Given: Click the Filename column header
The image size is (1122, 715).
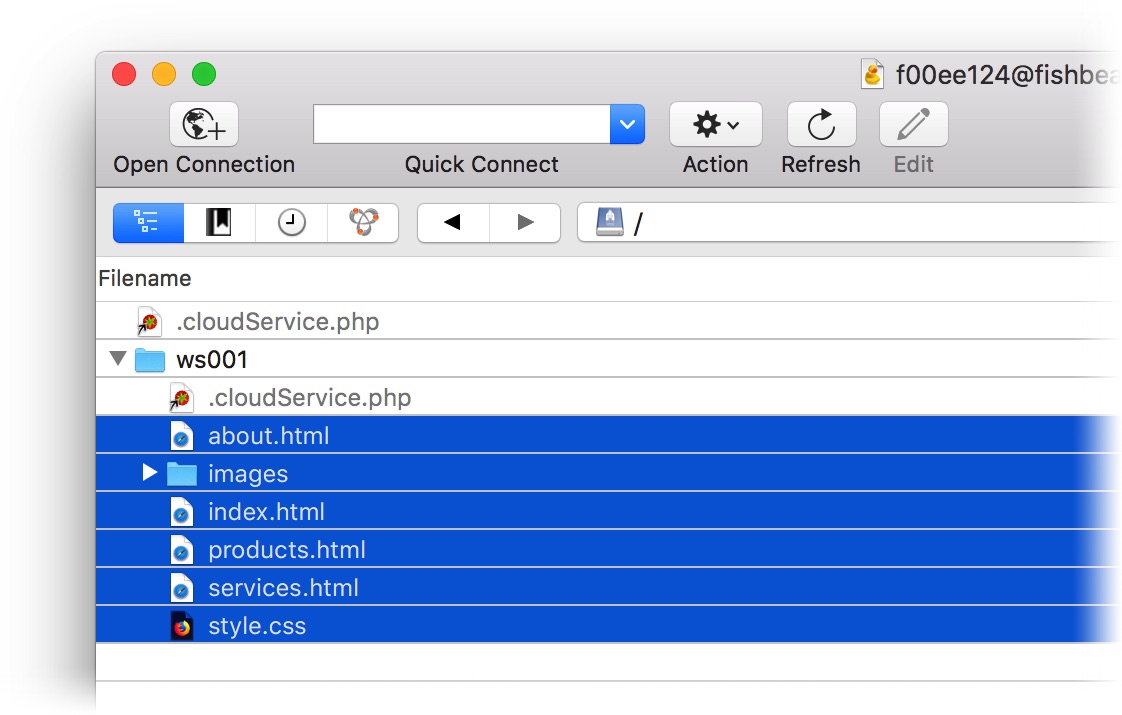Looking at the screenshot, I should tap(145, 278).
